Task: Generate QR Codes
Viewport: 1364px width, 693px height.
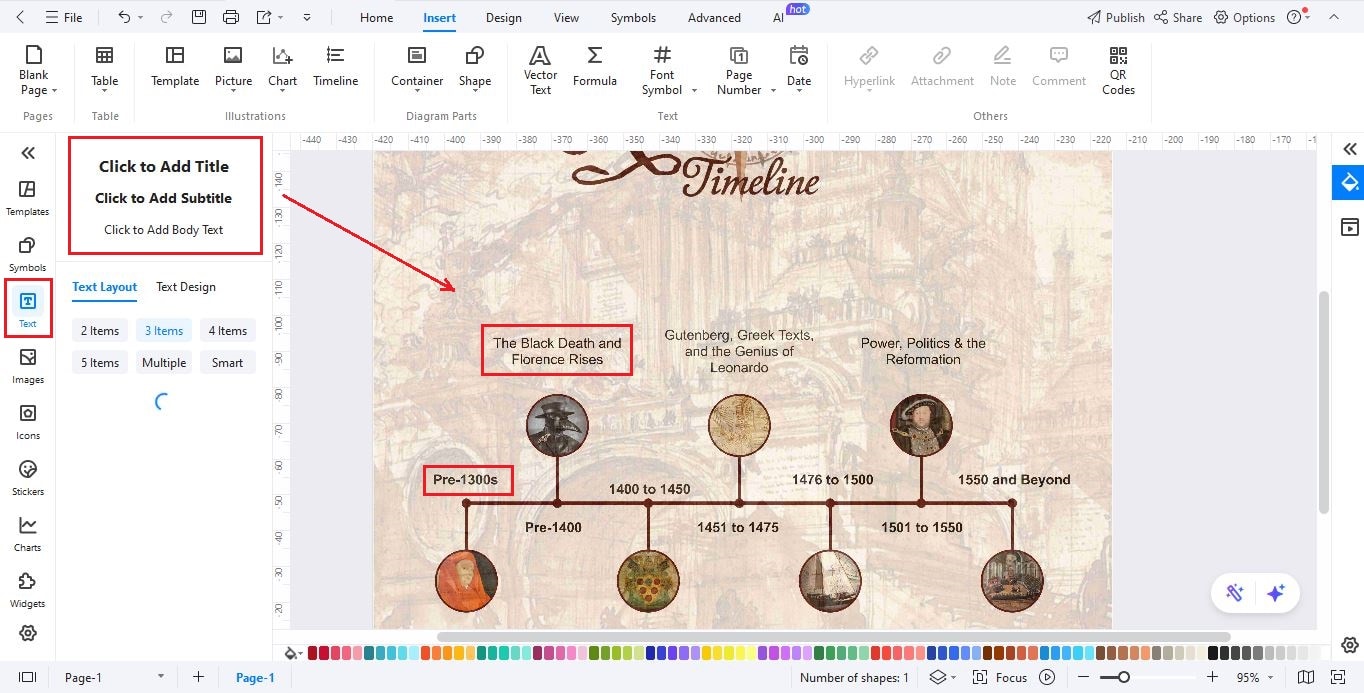Action: coord(1118,70)
